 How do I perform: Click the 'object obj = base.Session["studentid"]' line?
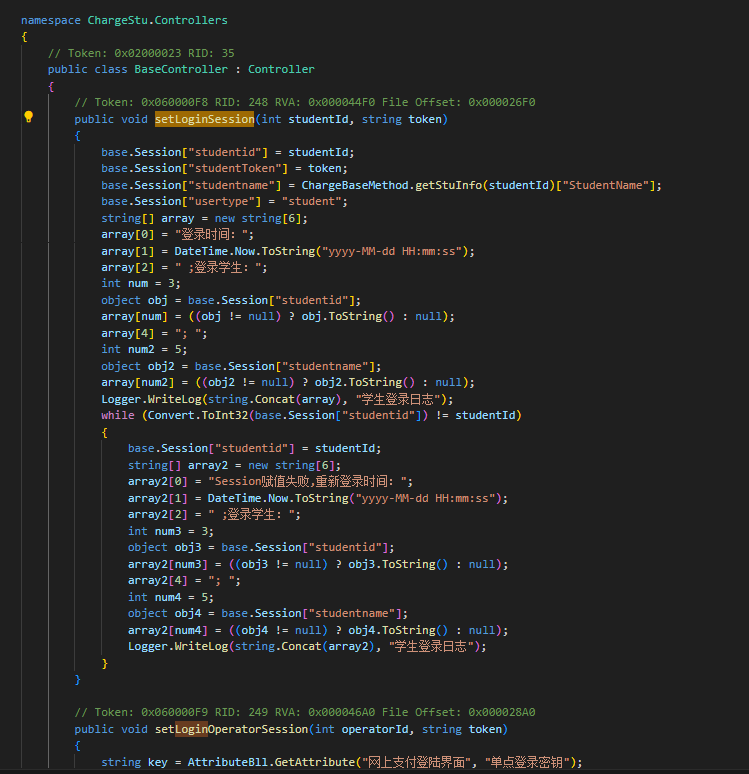point(231,300)
